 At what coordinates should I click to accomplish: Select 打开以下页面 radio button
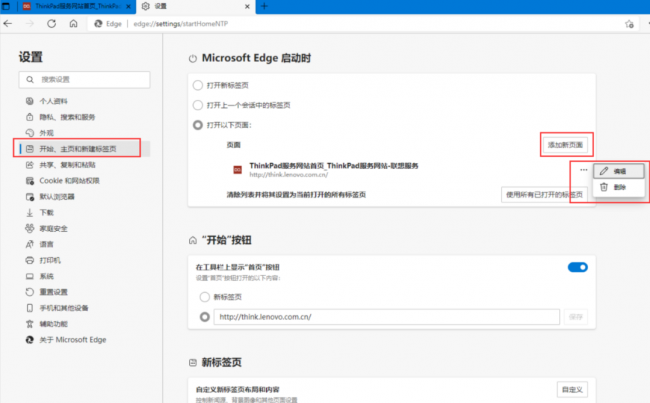198,125
